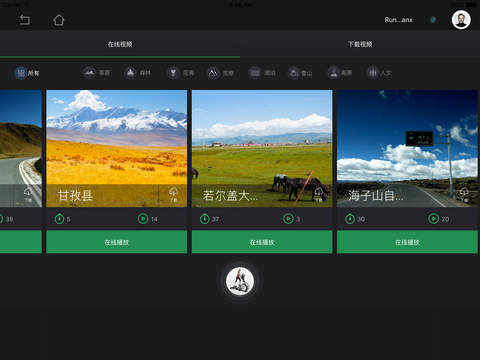Open the user avatar profile picture
This screenshot has width=480, height=360.
pyautogui.click(x=461, y=20)
